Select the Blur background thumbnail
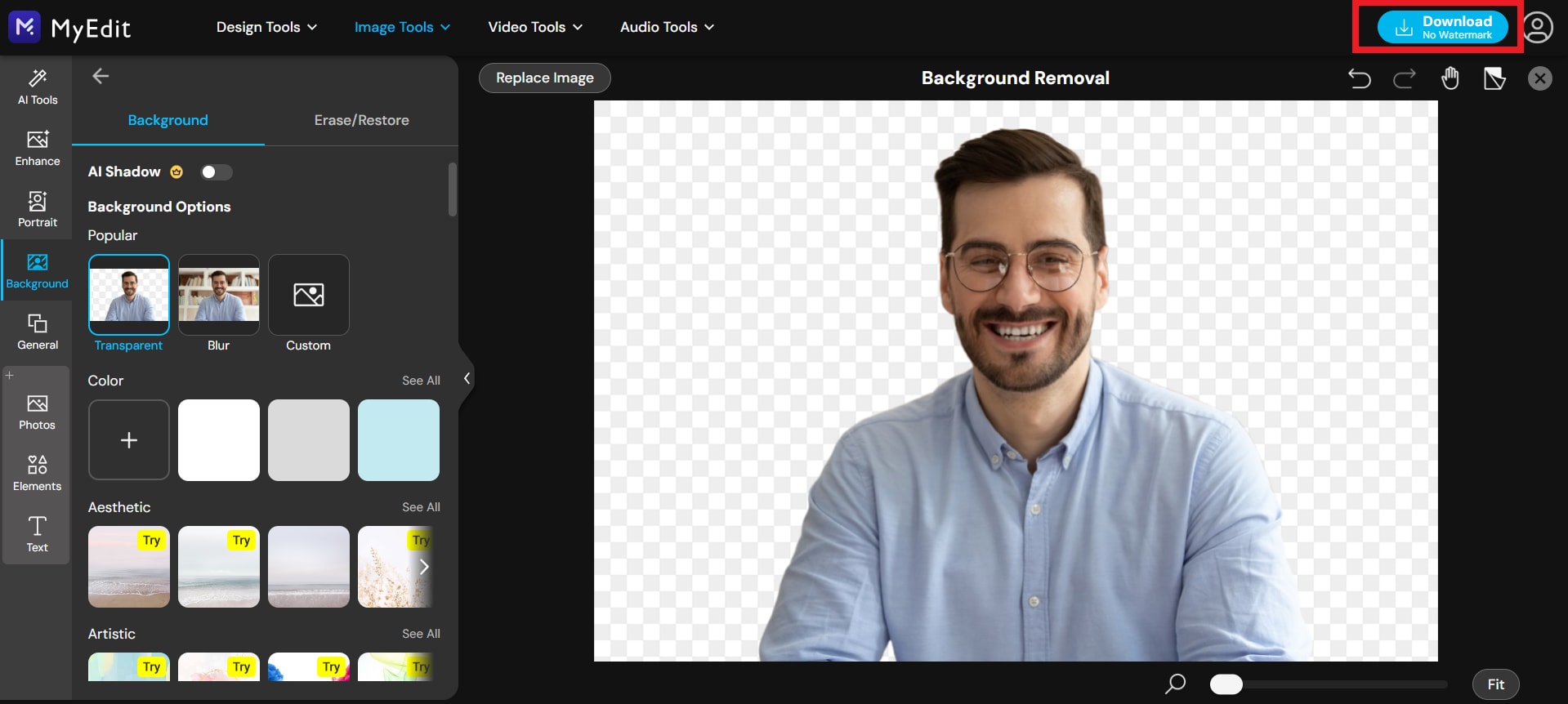The width and height of the screenshot is (1568, 704). pyautogui.click(x=219, y=295)
